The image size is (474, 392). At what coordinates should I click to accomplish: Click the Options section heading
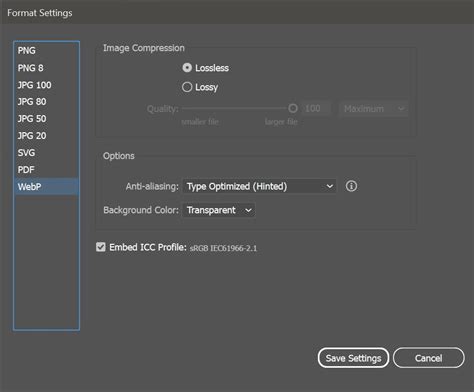[x=119, y=156]
